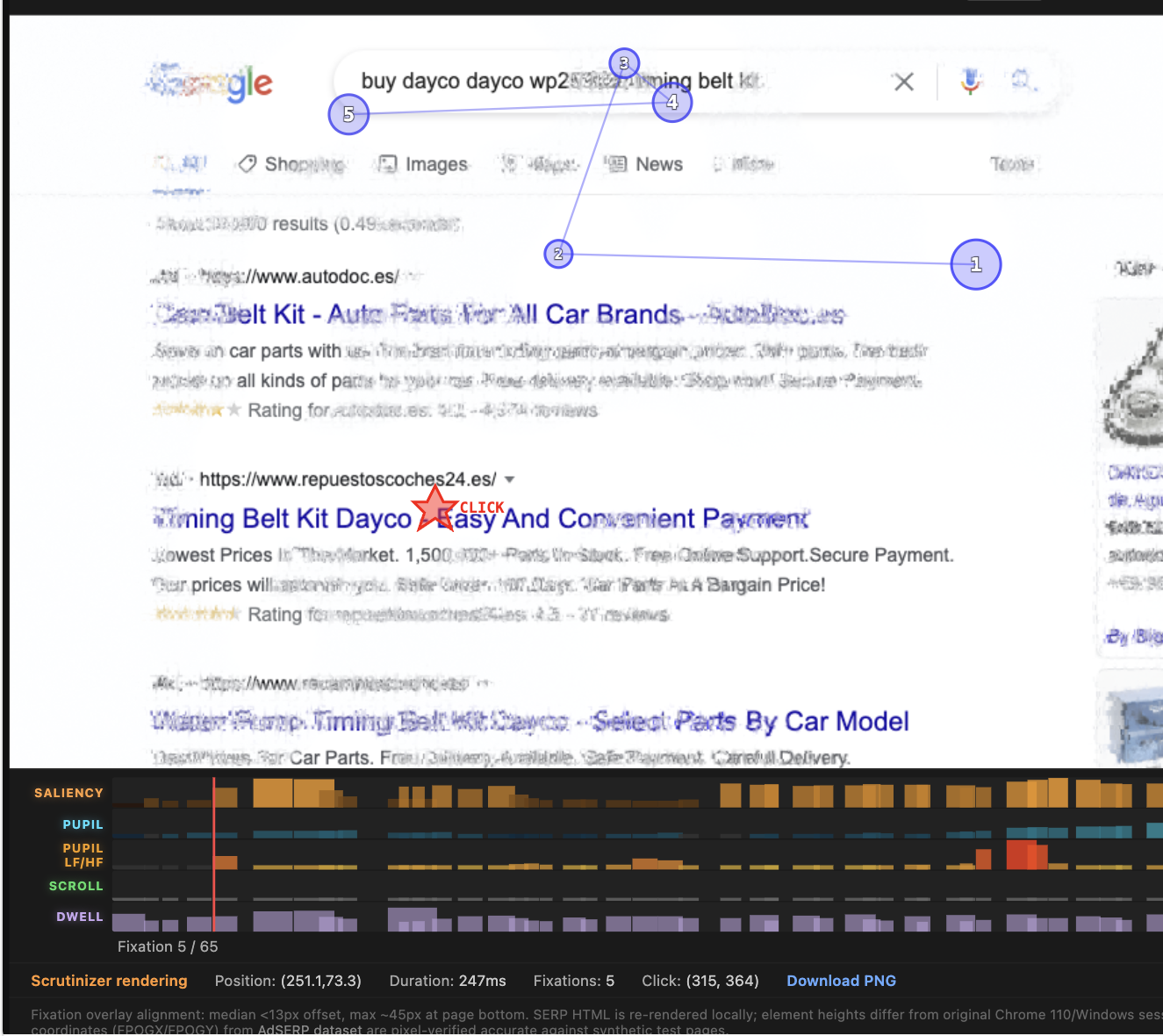Open the Timing Belt Kit Dayco result

pos(480,519)
